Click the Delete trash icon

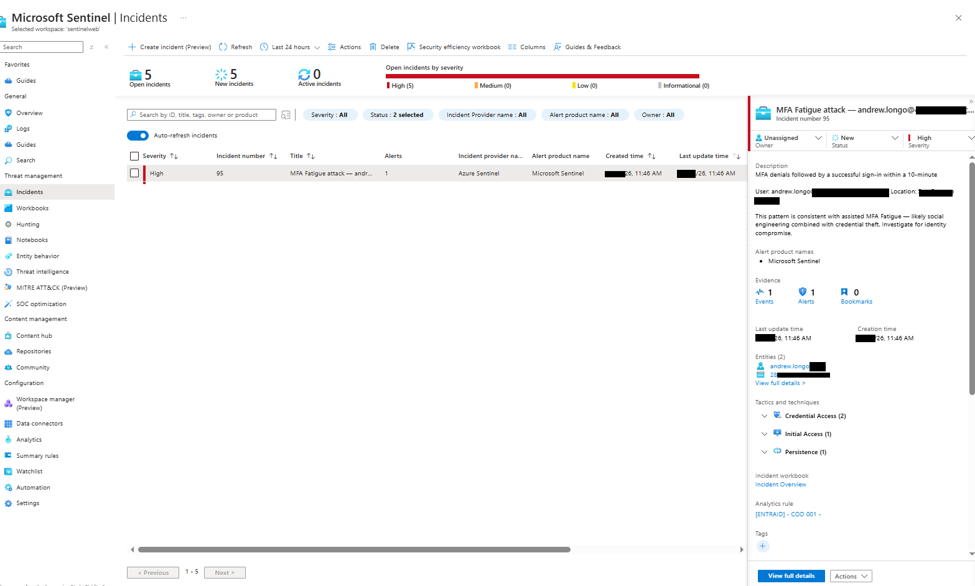[x=373, y=47]
